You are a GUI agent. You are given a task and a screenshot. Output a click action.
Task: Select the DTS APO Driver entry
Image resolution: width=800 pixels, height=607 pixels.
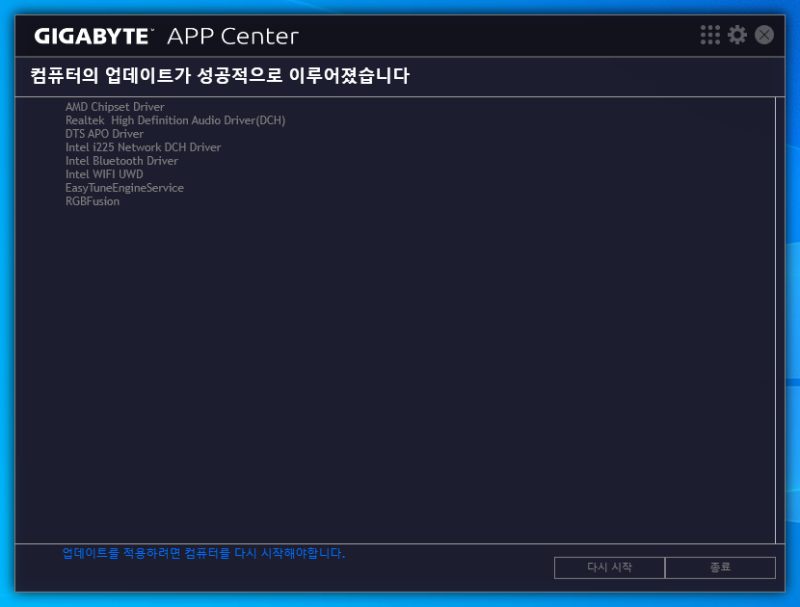pos(103,133)
